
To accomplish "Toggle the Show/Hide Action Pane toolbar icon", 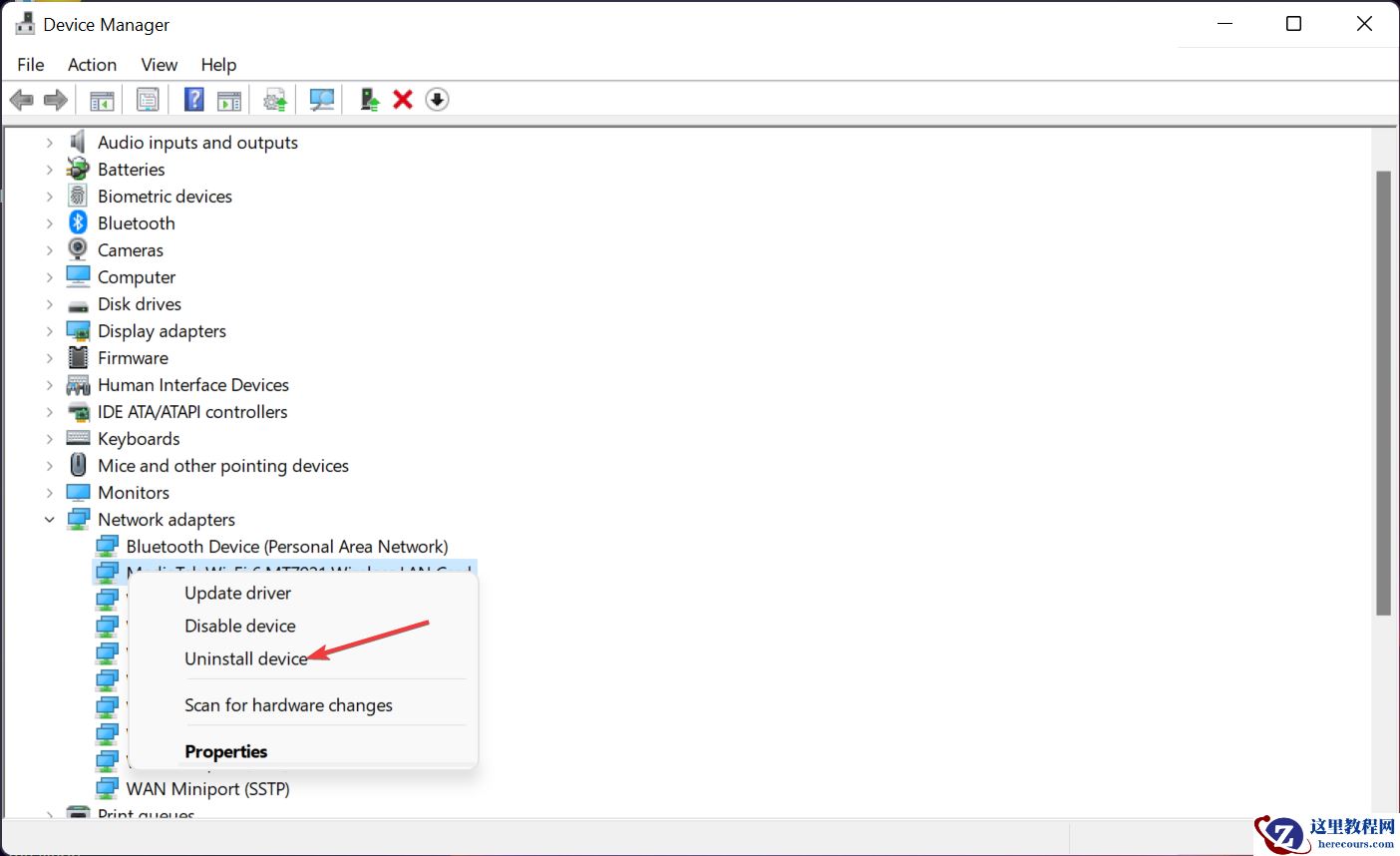I will pos(229,100).
